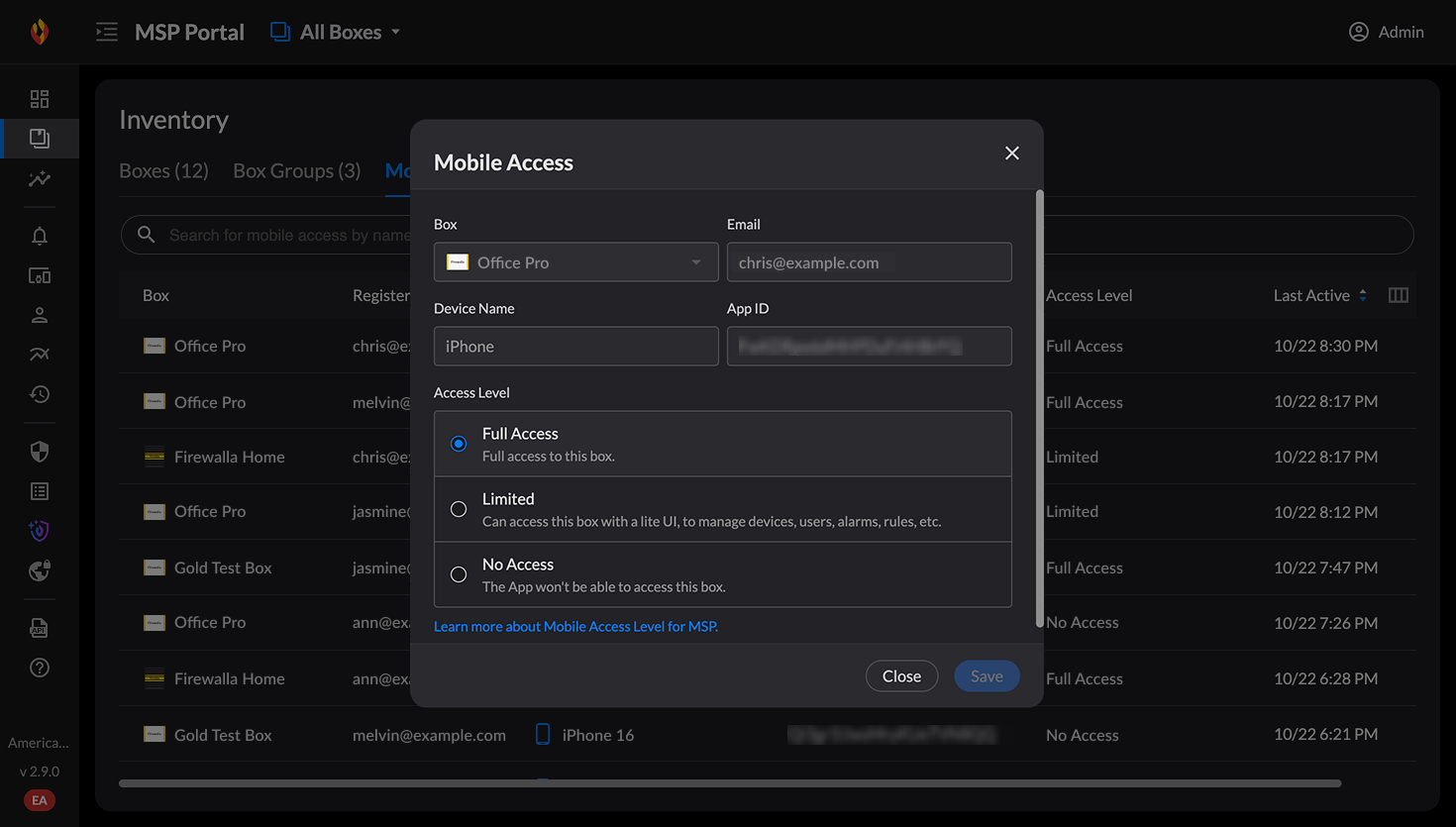Screen dimensions: 1456x827
Task: Select the Limited access radio option
Action: 459,509
